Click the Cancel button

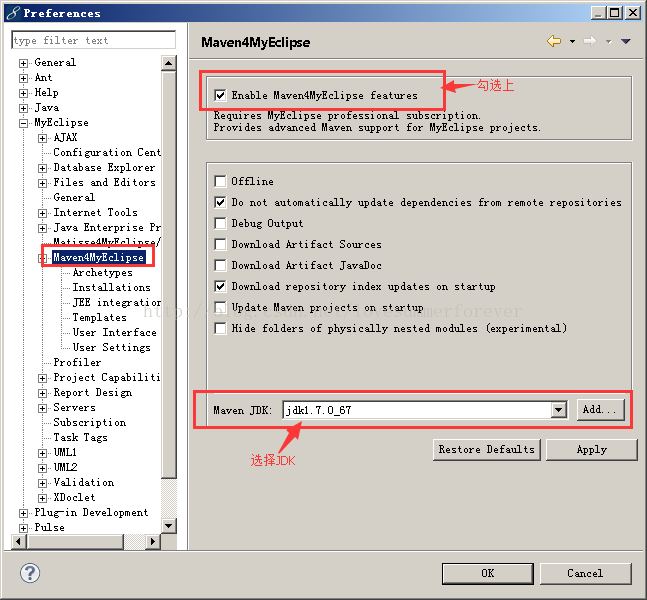click(x=585, y=573)
